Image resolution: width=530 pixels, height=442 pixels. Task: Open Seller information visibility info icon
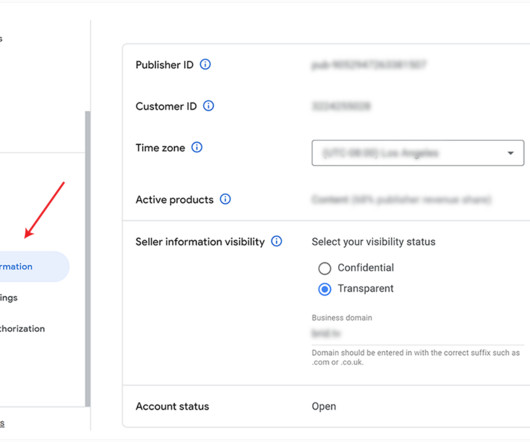[276, 241]
